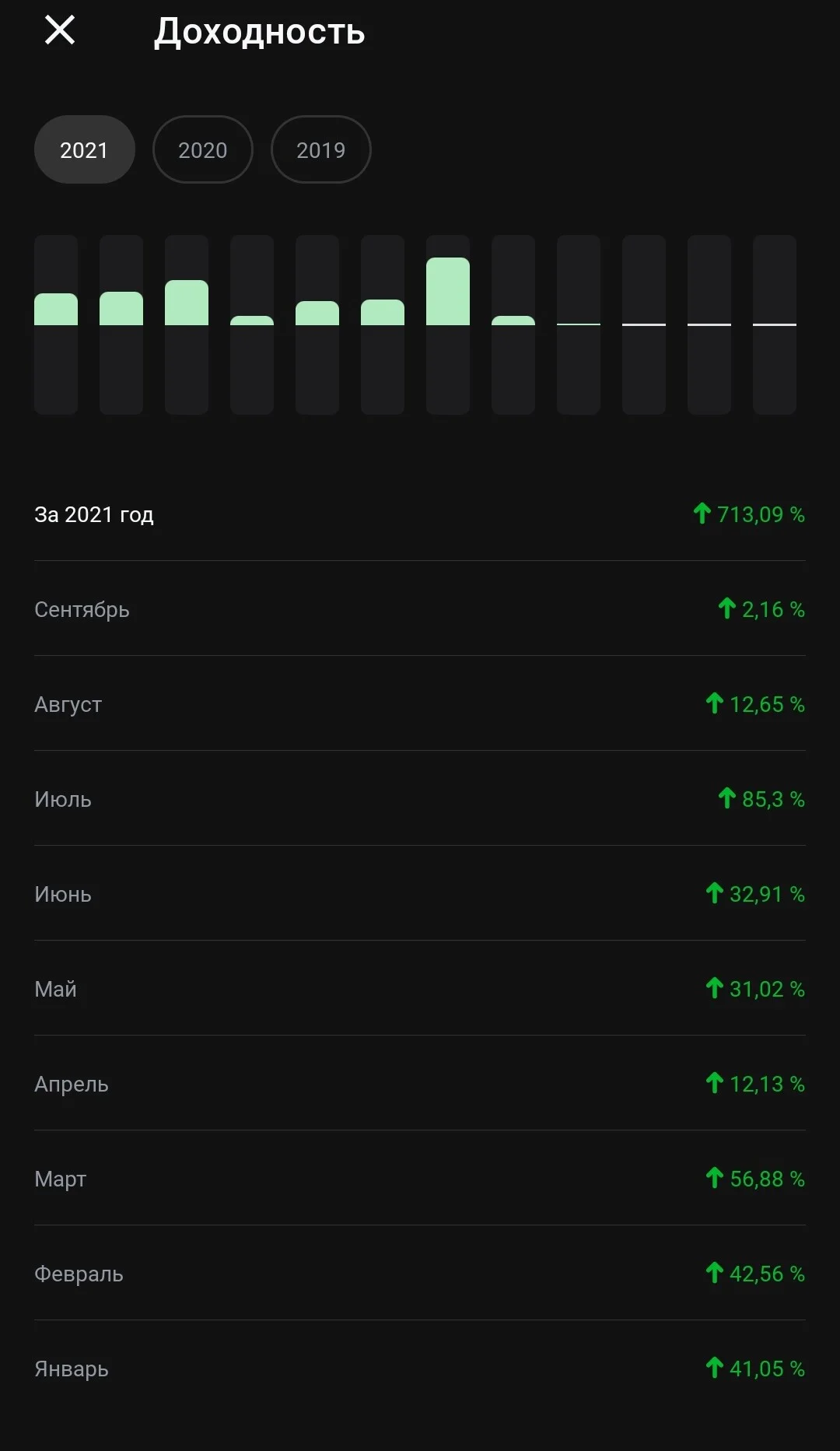
Task: Open the Июль yield row
Action: 420,799
